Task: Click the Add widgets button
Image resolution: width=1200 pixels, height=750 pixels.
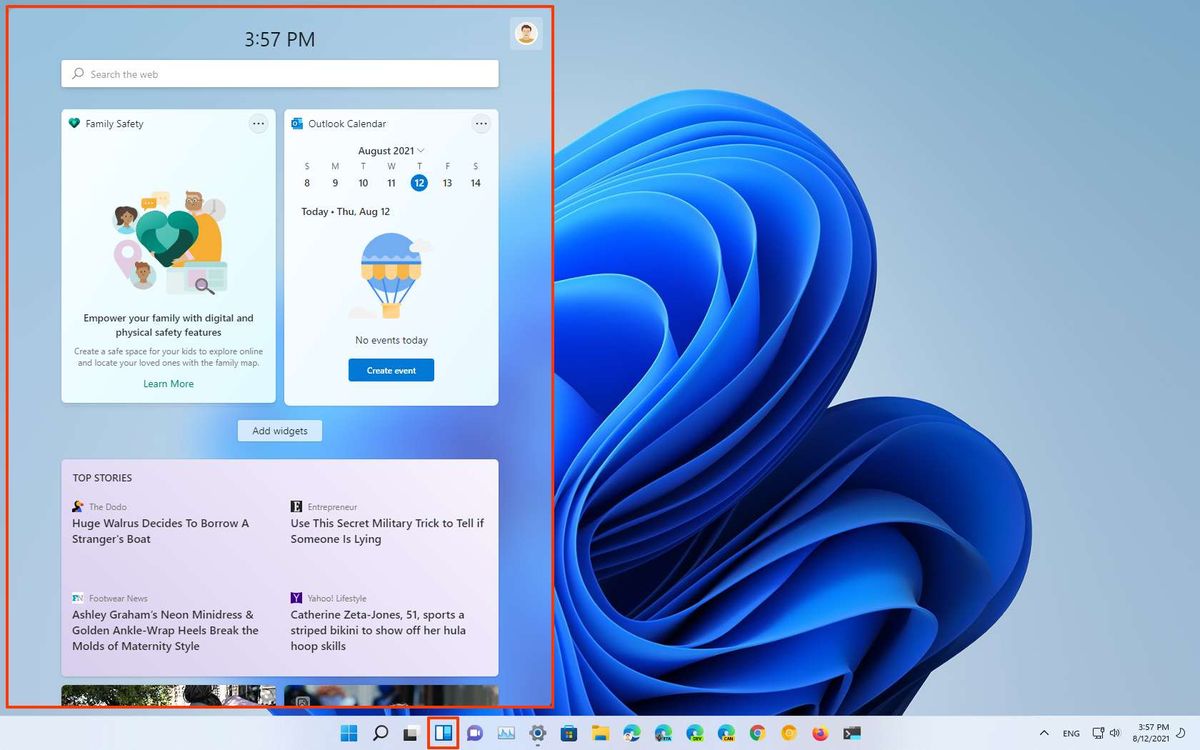Action: click(279, 430)
